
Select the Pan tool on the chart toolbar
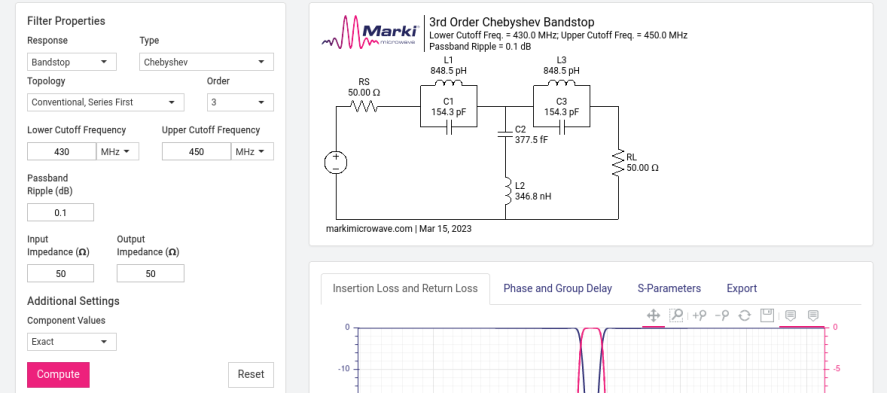[653, 316]
